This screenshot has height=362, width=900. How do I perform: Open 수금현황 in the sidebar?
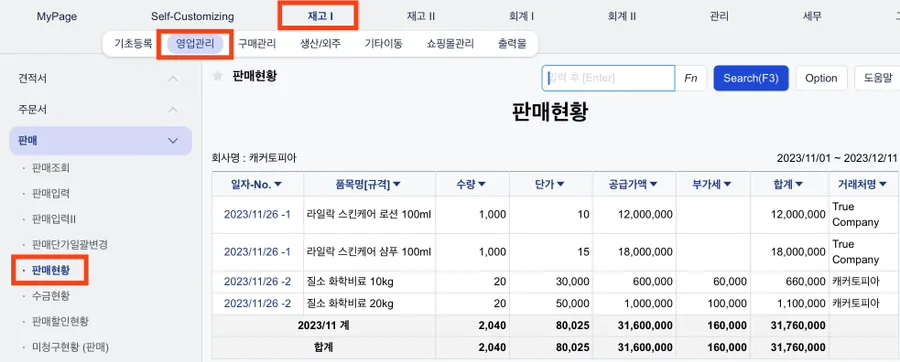(51, 295)
